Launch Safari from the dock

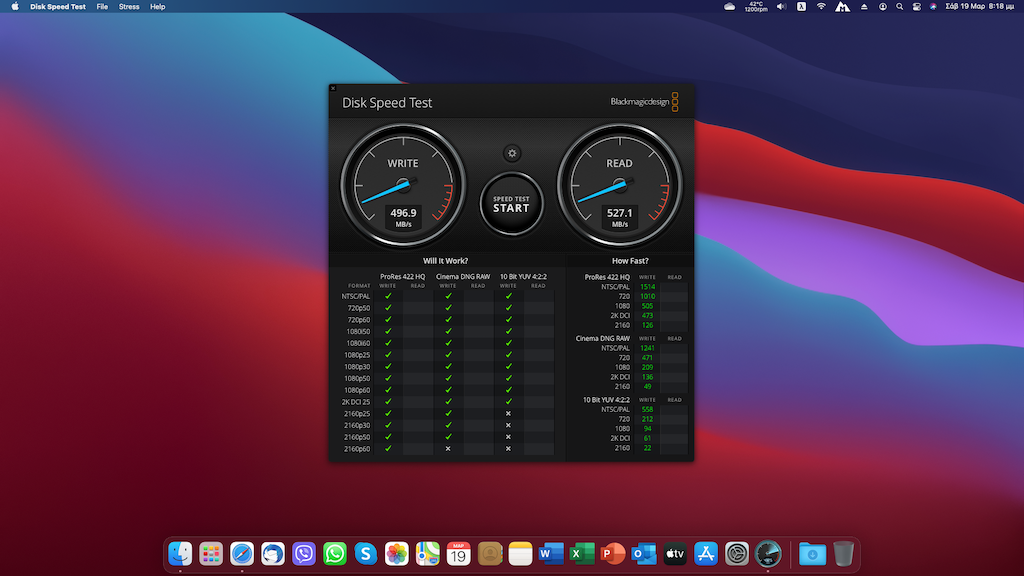pos(242,554)
